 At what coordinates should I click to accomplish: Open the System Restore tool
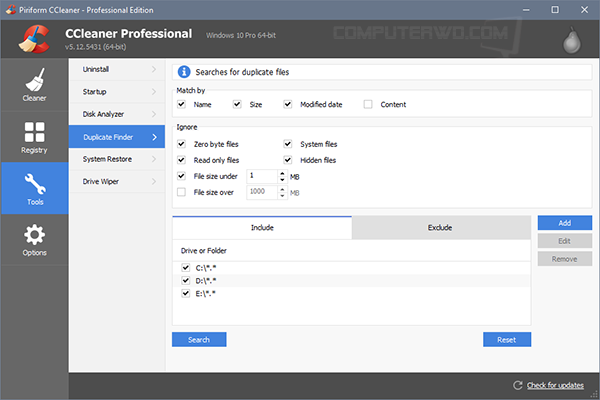tap(117, 159)
